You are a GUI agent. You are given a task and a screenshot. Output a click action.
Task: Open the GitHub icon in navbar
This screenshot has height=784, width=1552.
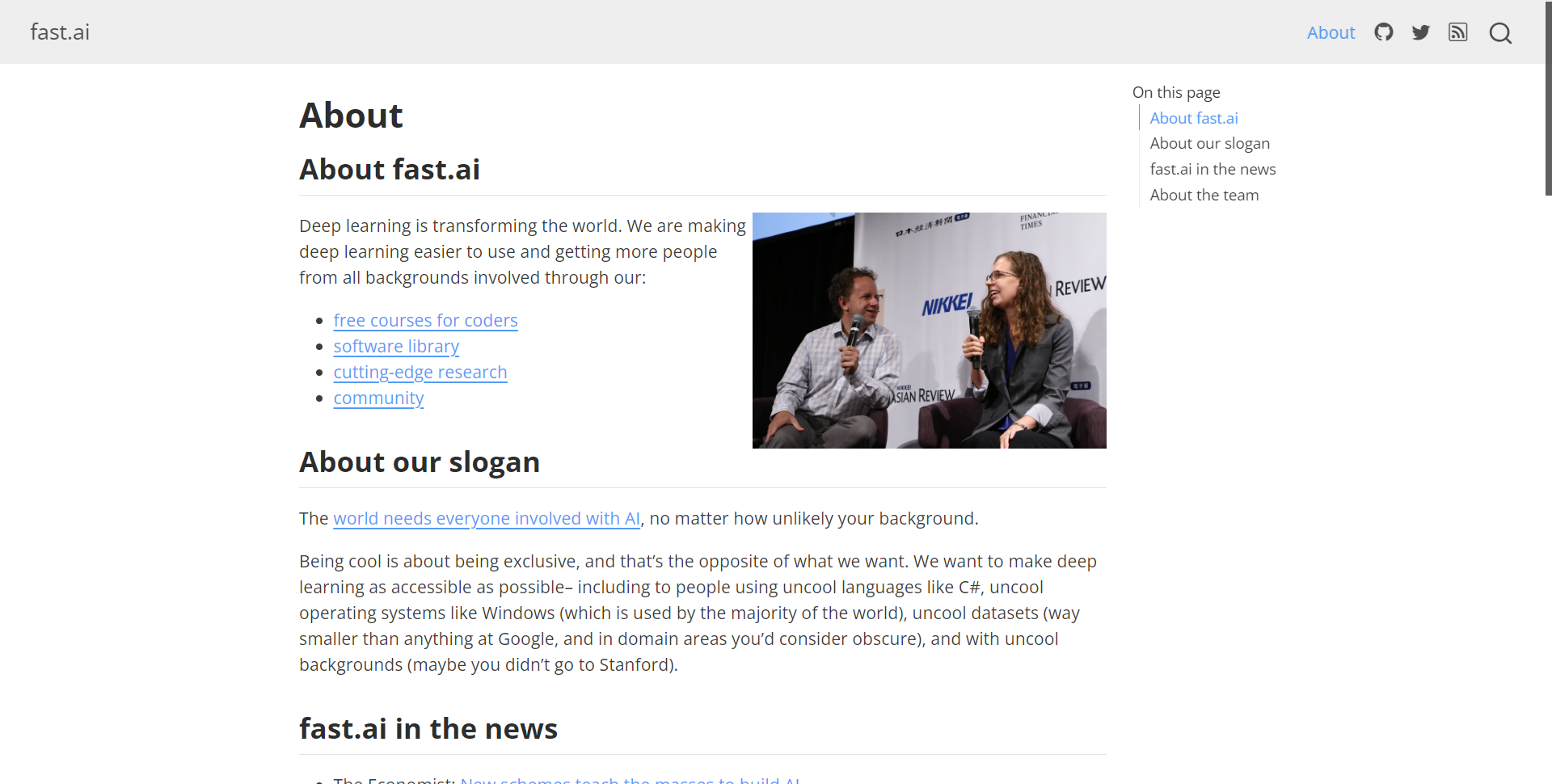click(x=1383, y=32)
